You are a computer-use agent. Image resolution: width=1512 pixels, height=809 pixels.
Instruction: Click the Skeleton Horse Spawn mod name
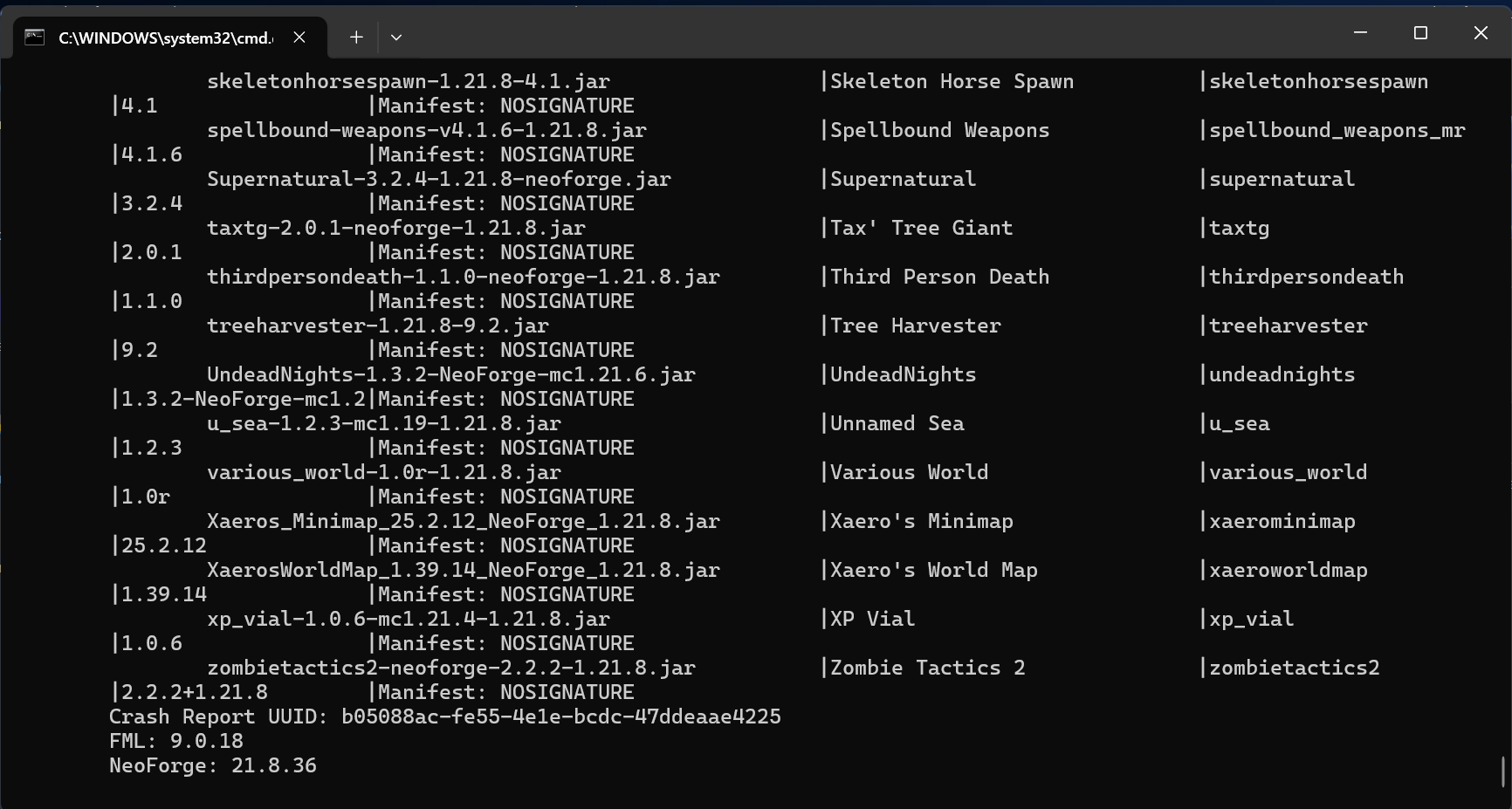pyautogui.click(x=952, y=81)
